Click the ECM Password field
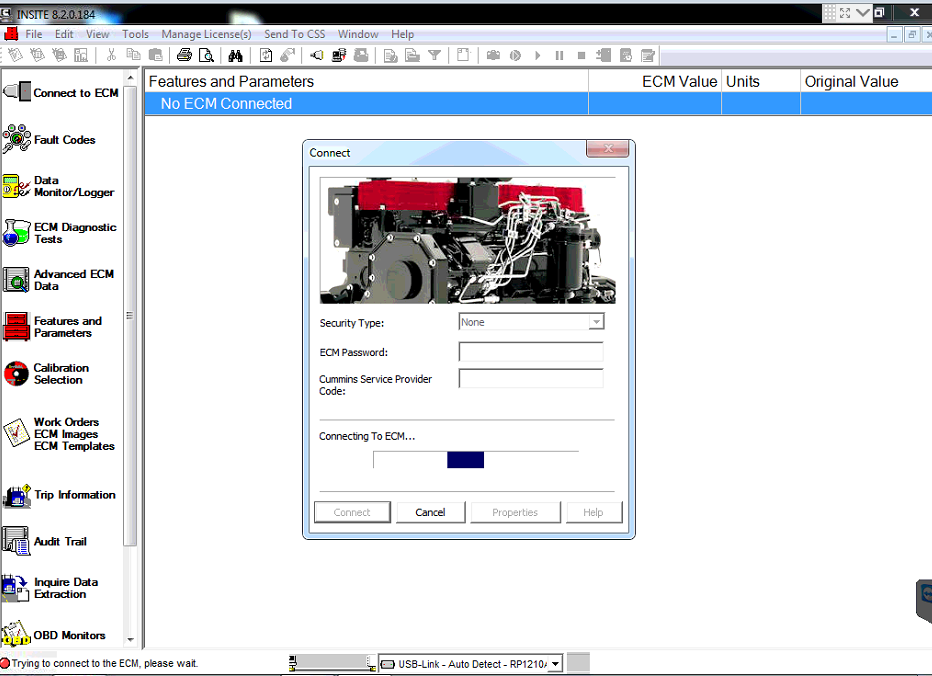This screenshot has height=676, width=932. coord(531,351)
